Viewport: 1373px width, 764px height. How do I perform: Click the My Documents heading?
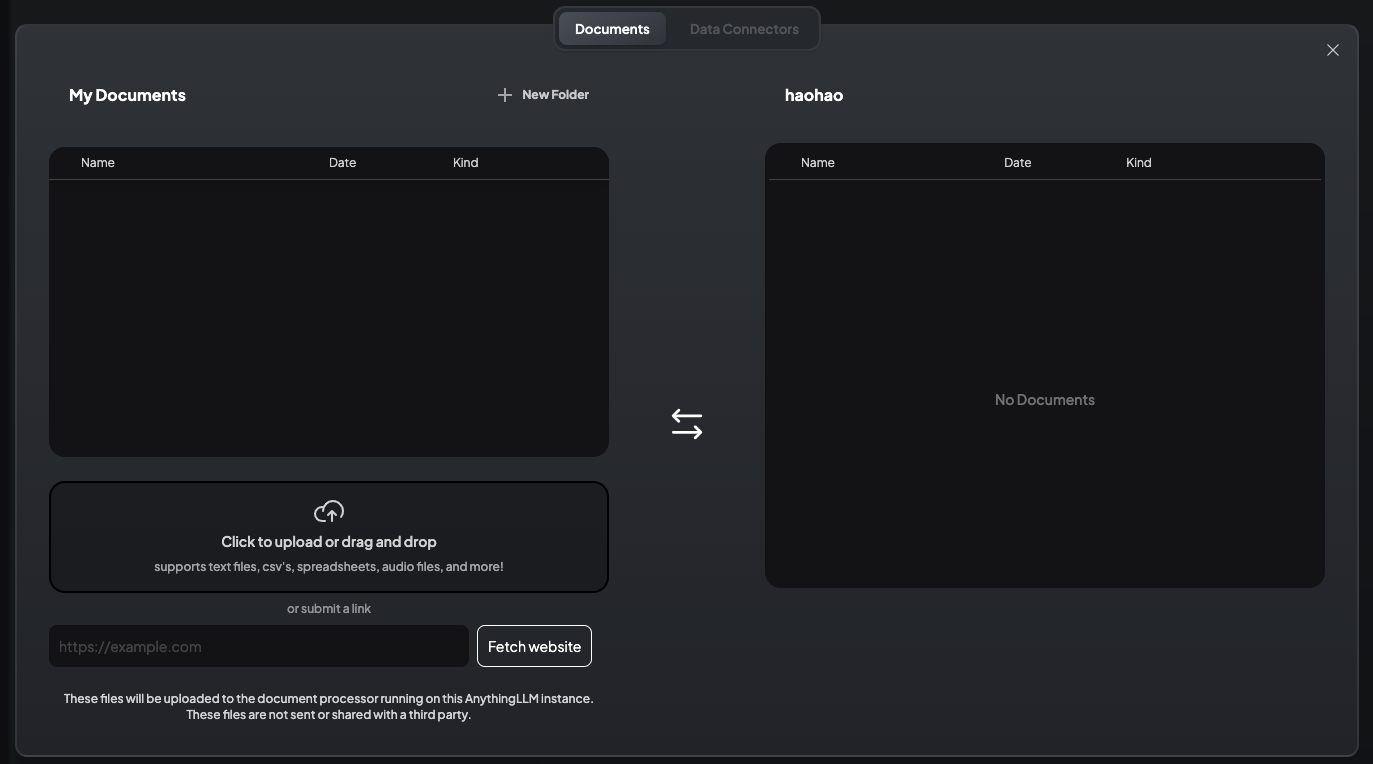[x=127, y=95]
